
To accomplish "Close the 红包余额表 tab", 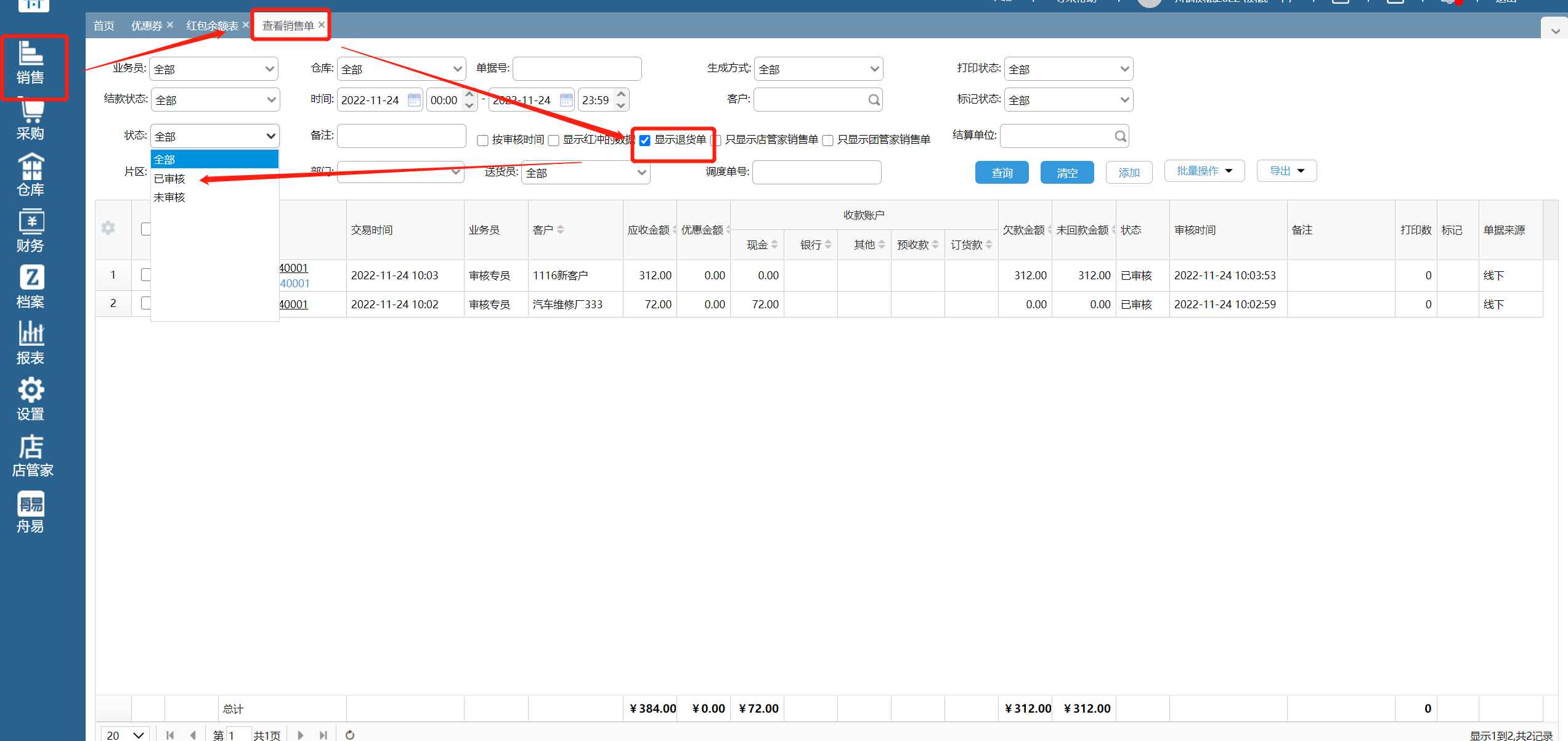I will (245, 25).
